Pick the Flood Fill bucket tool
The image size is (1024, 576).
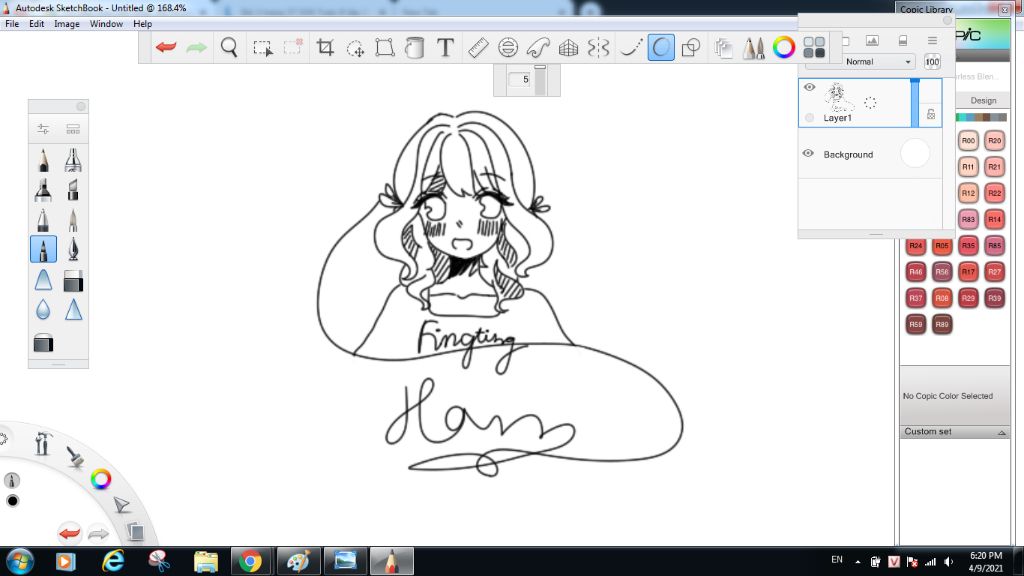pyautogui.click(x=414, y=48)
